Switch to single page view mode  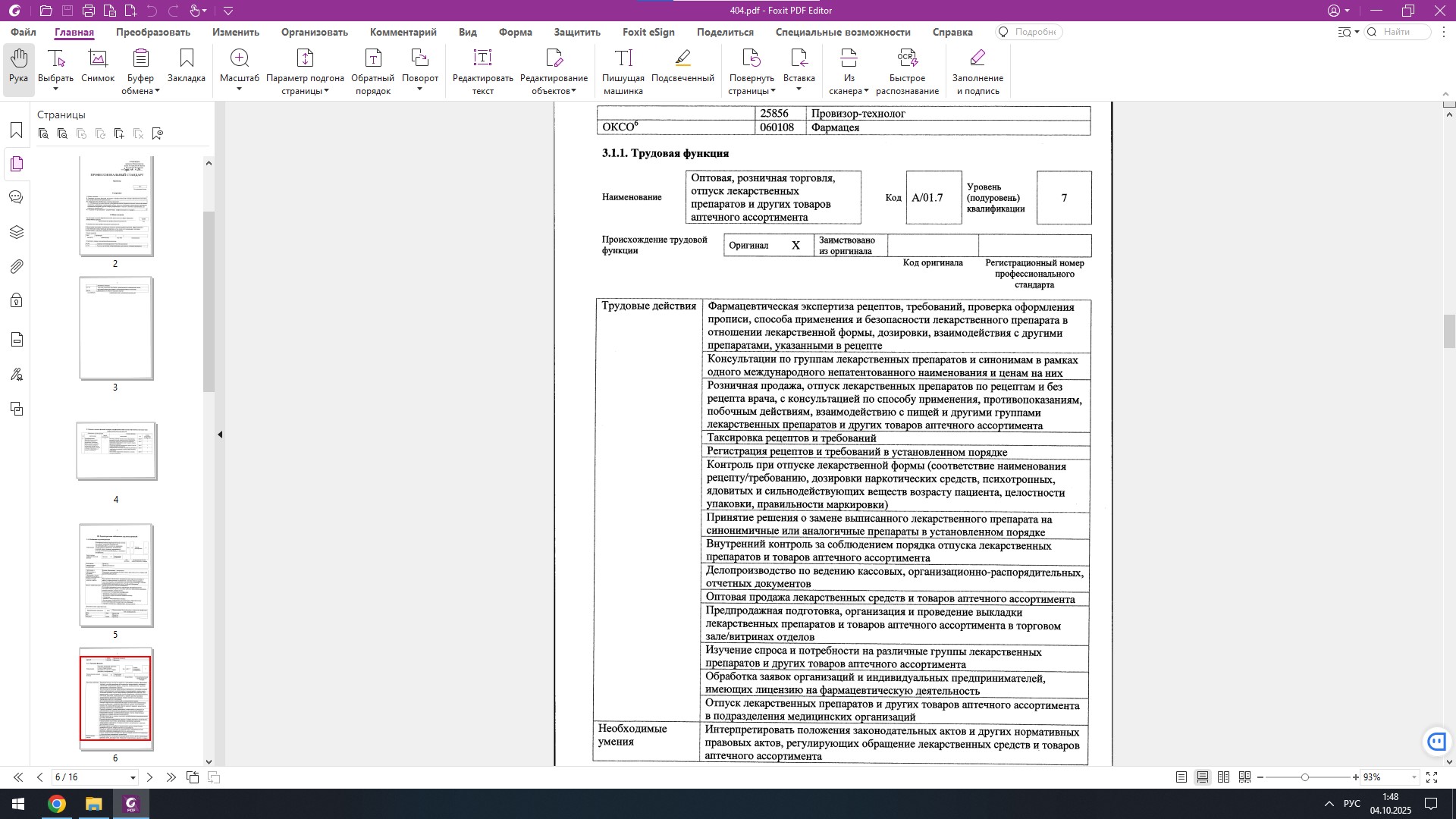click(x=1181, y=777)
